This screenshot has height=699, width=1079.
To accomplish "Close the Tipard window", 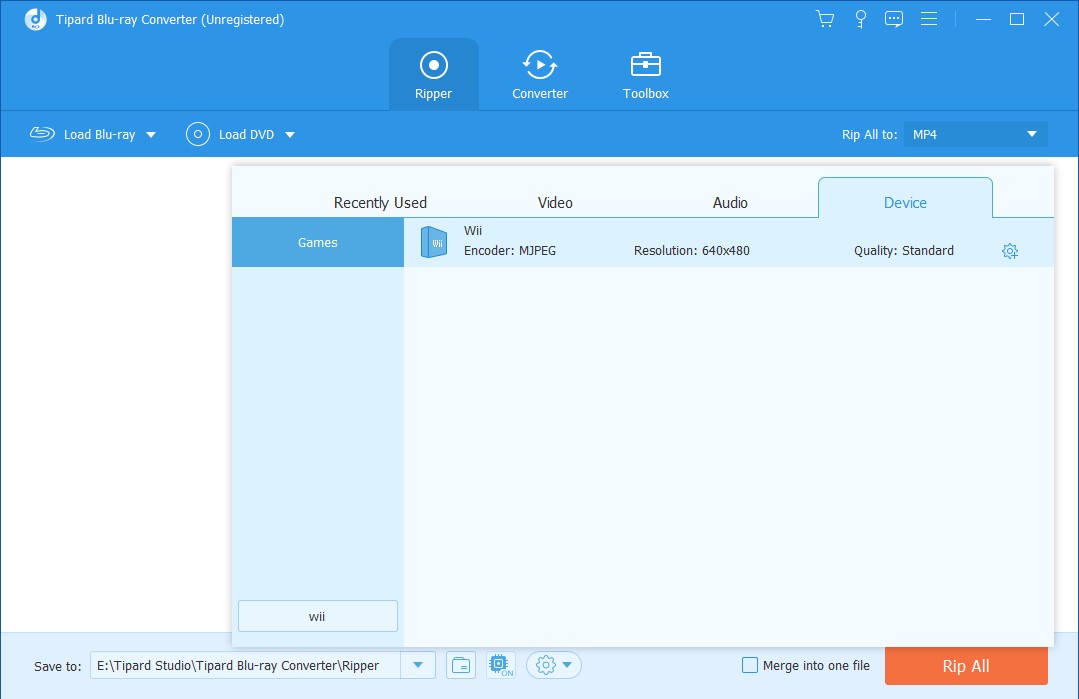I will click(1051, 19).
